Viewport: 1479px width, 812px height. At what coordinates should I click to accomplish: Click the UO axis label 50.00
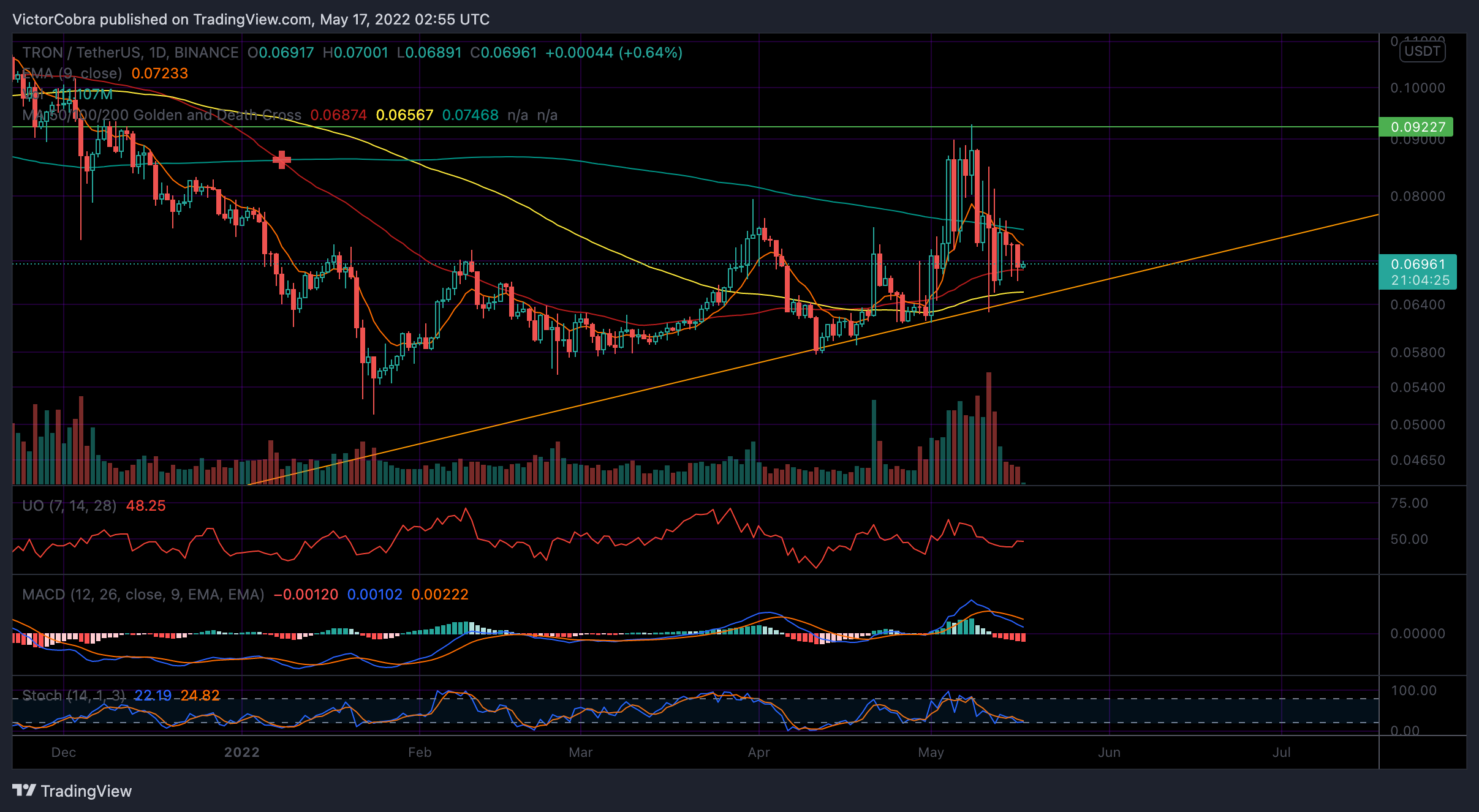[1409, 539]
